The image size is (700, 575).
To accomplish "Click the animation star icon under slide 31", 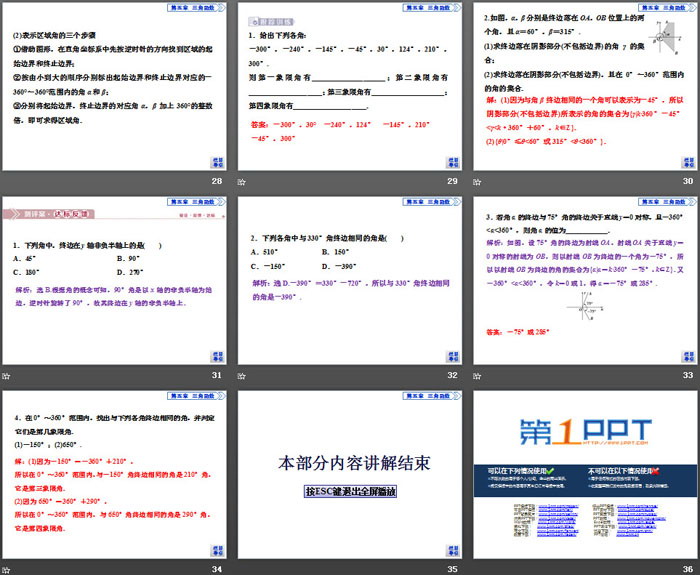I will coord(6,376).
